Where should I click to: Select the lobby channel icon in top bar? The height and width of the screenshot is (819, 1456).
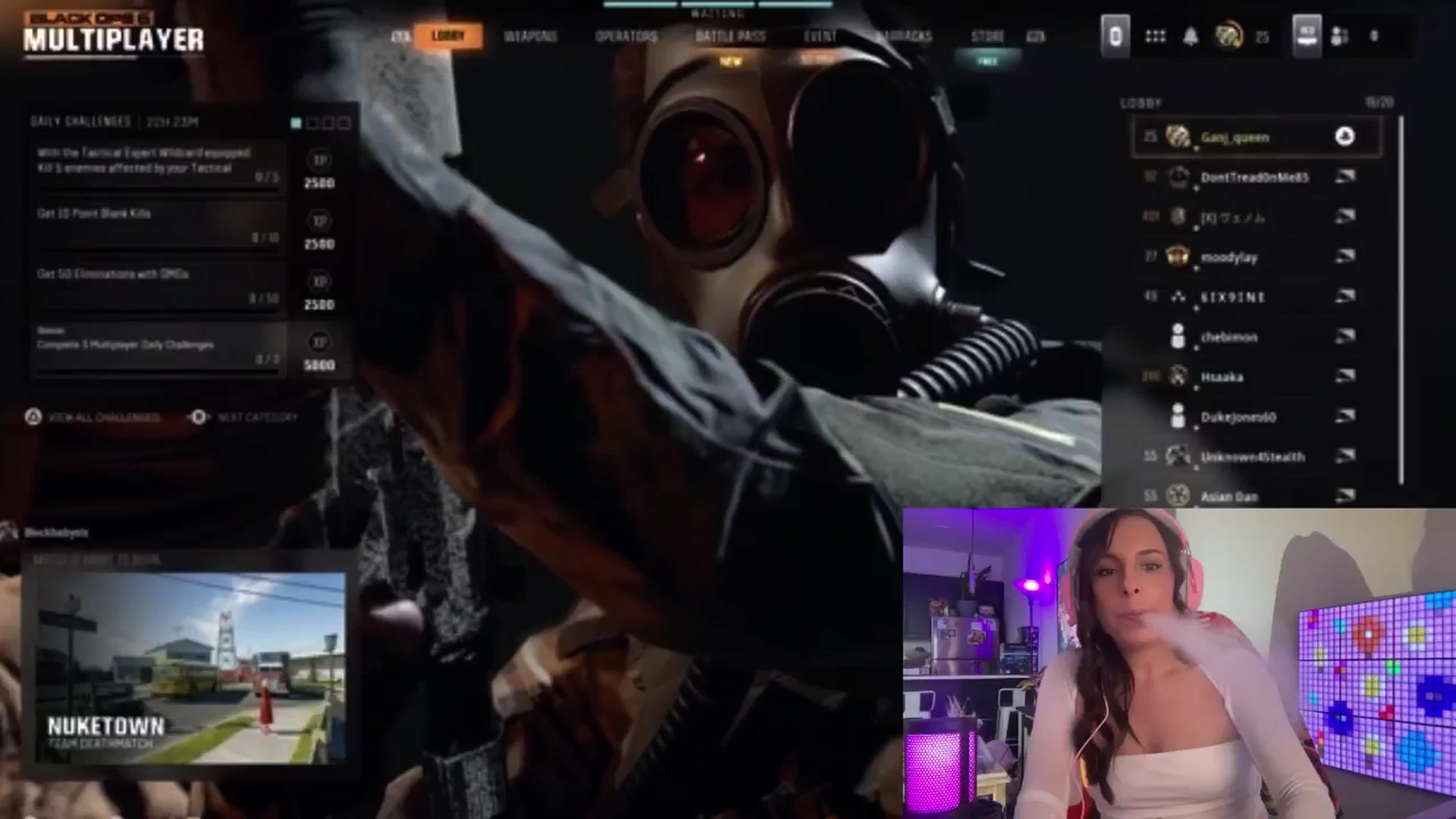point(1307,36)
